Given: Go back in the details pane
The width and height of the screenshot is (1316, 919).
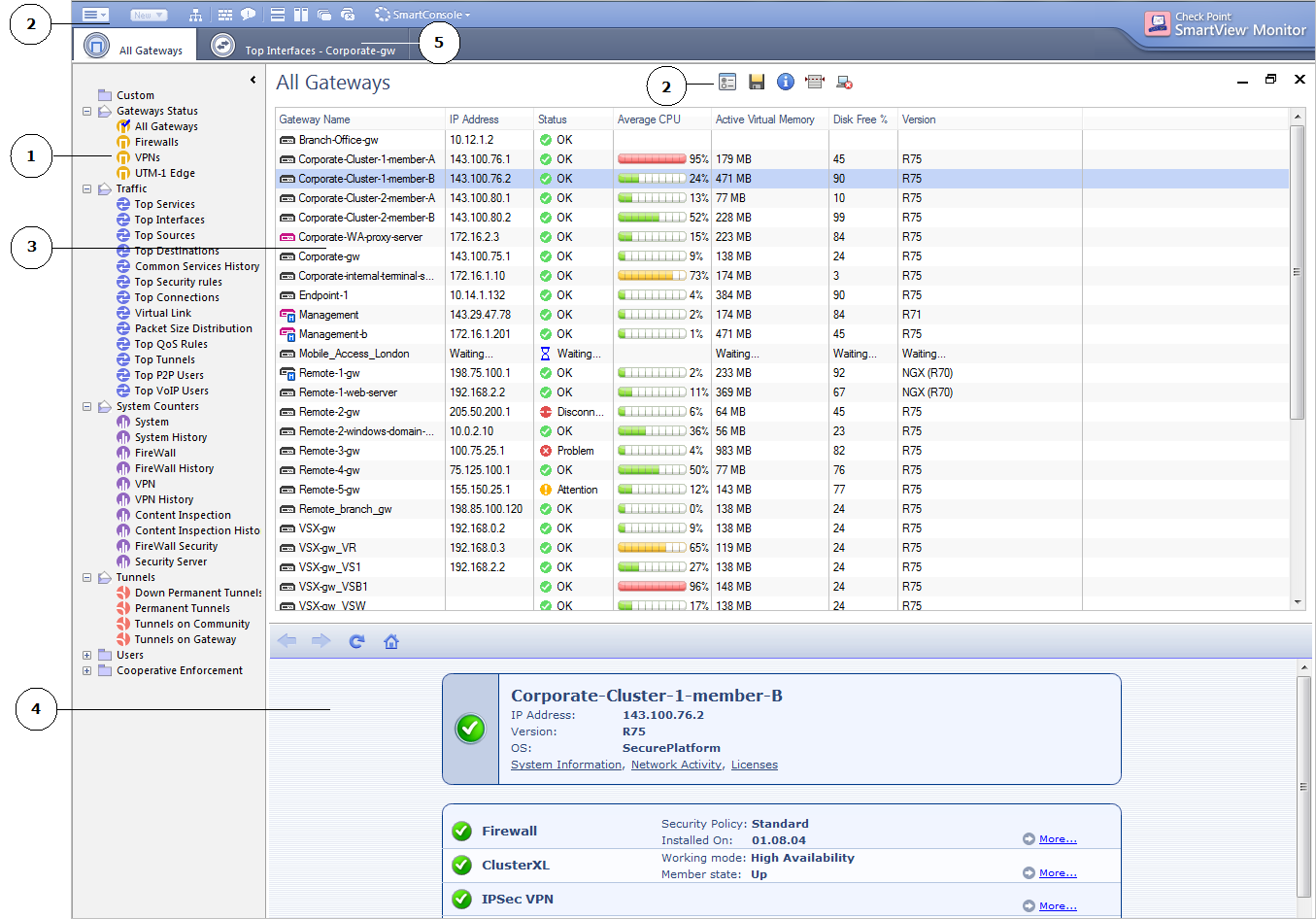Looking at the screenshot, I should pos(287,641).
